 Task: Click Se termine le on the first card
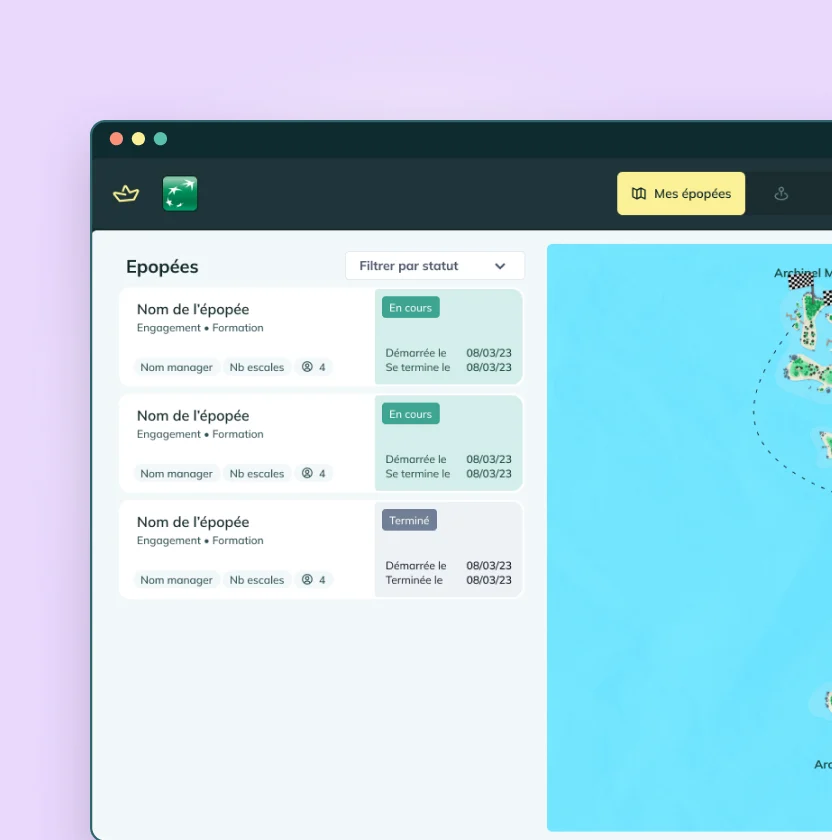(x=418, y=368)
